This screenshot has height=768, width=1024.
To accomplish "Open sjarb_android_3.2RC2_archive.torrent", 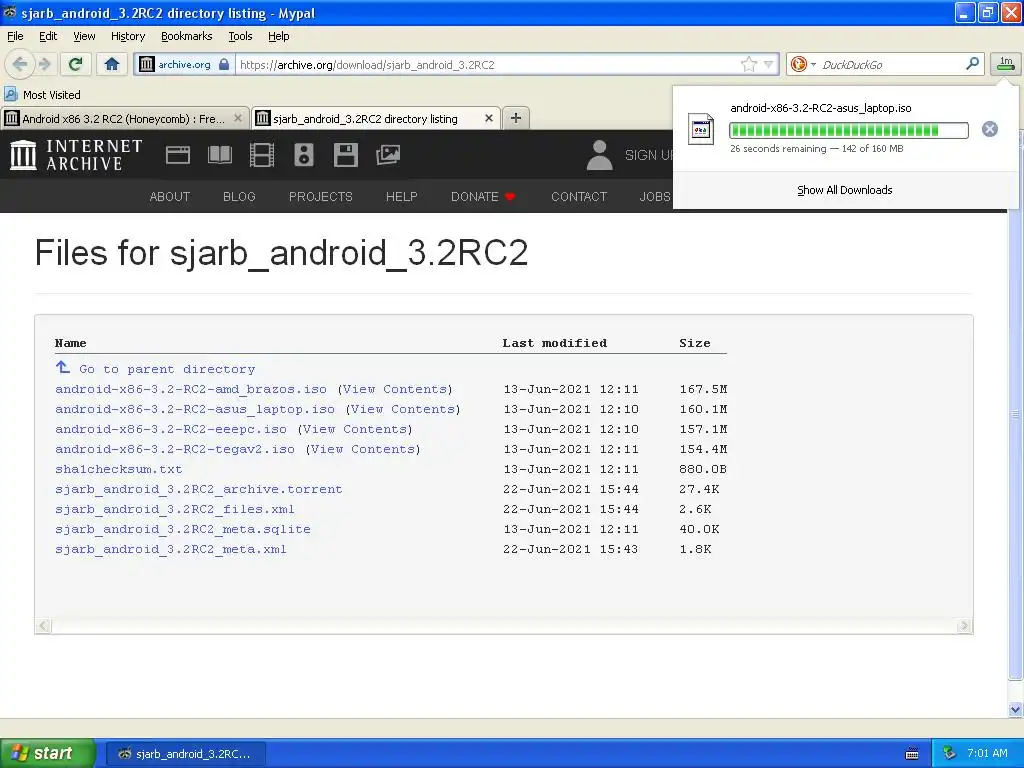I will [x=199, y=489].
